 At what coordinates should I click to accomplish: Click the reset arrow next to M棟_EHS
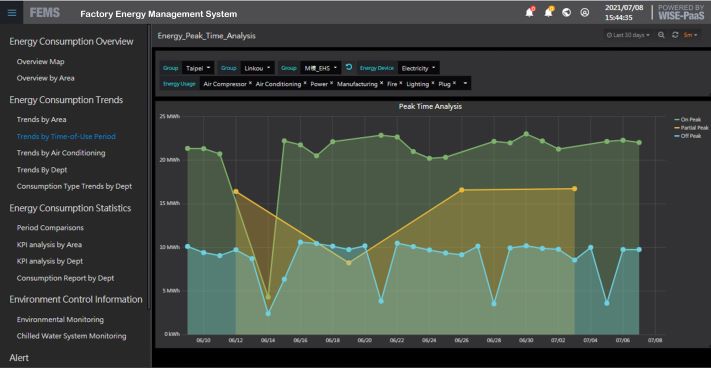[349, 68]
